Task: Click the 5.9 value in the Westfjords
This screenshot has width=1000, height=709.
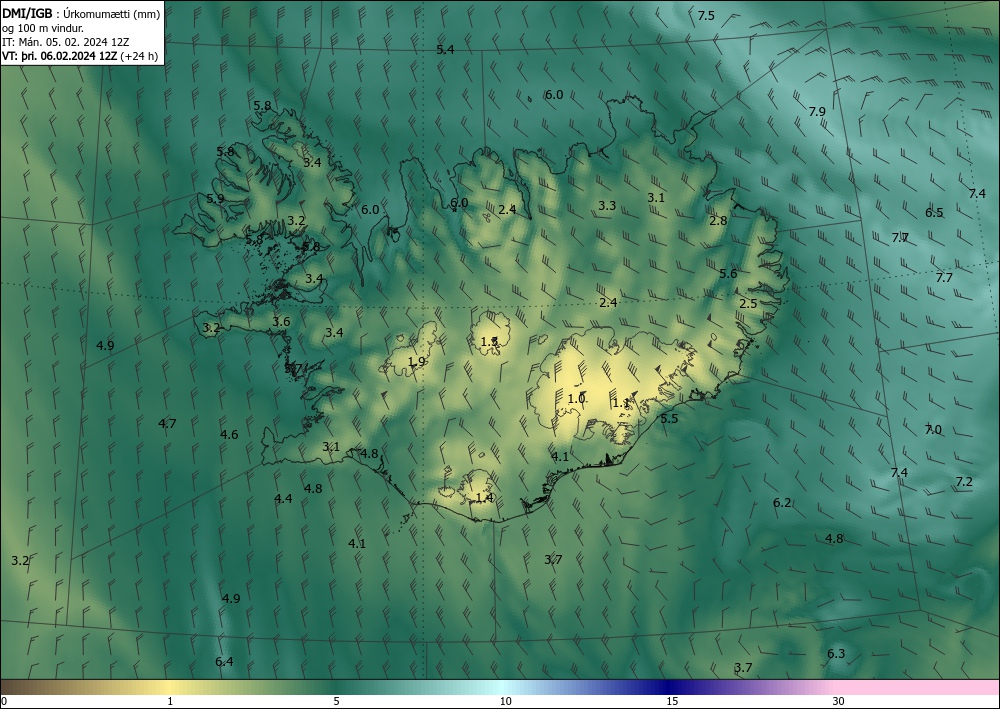Action: [215, 198]
